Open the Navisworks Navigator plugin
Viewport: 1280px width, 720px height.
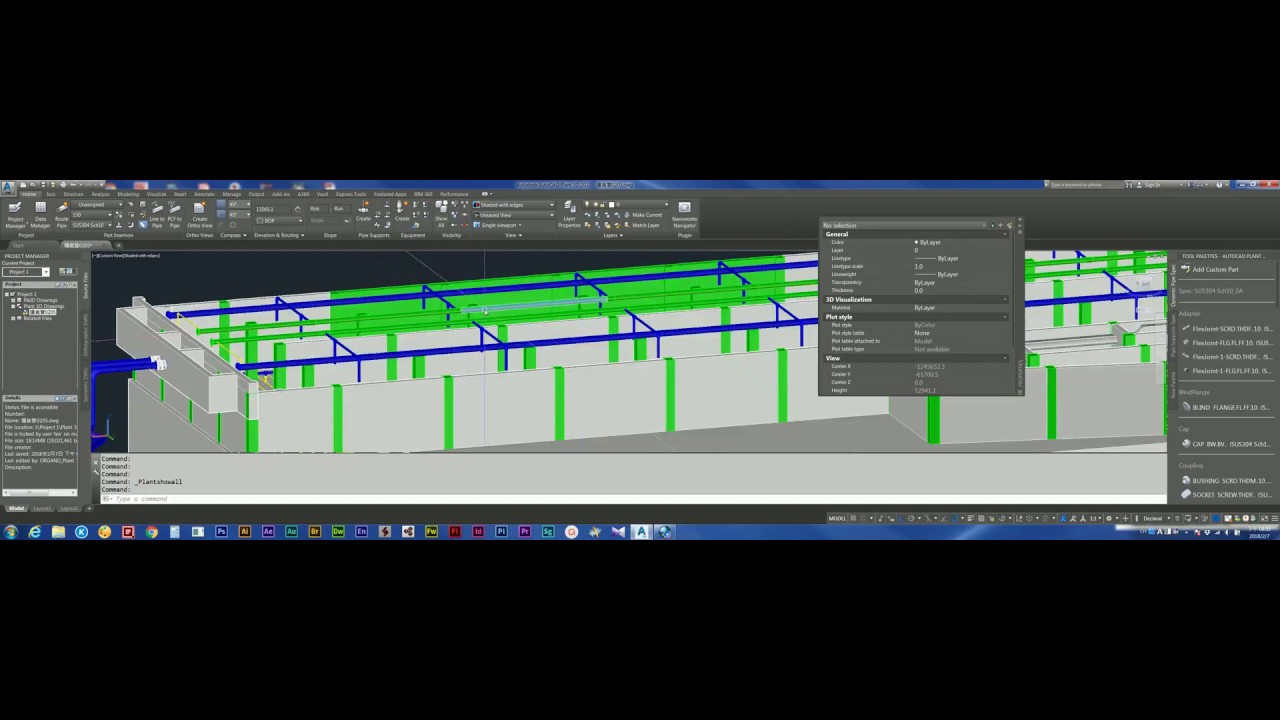point(684,214)
